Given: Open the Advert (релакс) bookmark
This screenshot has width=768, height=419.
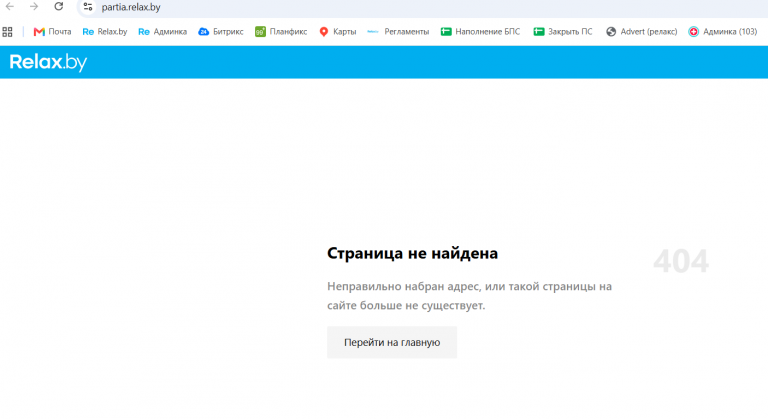Looking at the screenshot, I should click(642, 32).
